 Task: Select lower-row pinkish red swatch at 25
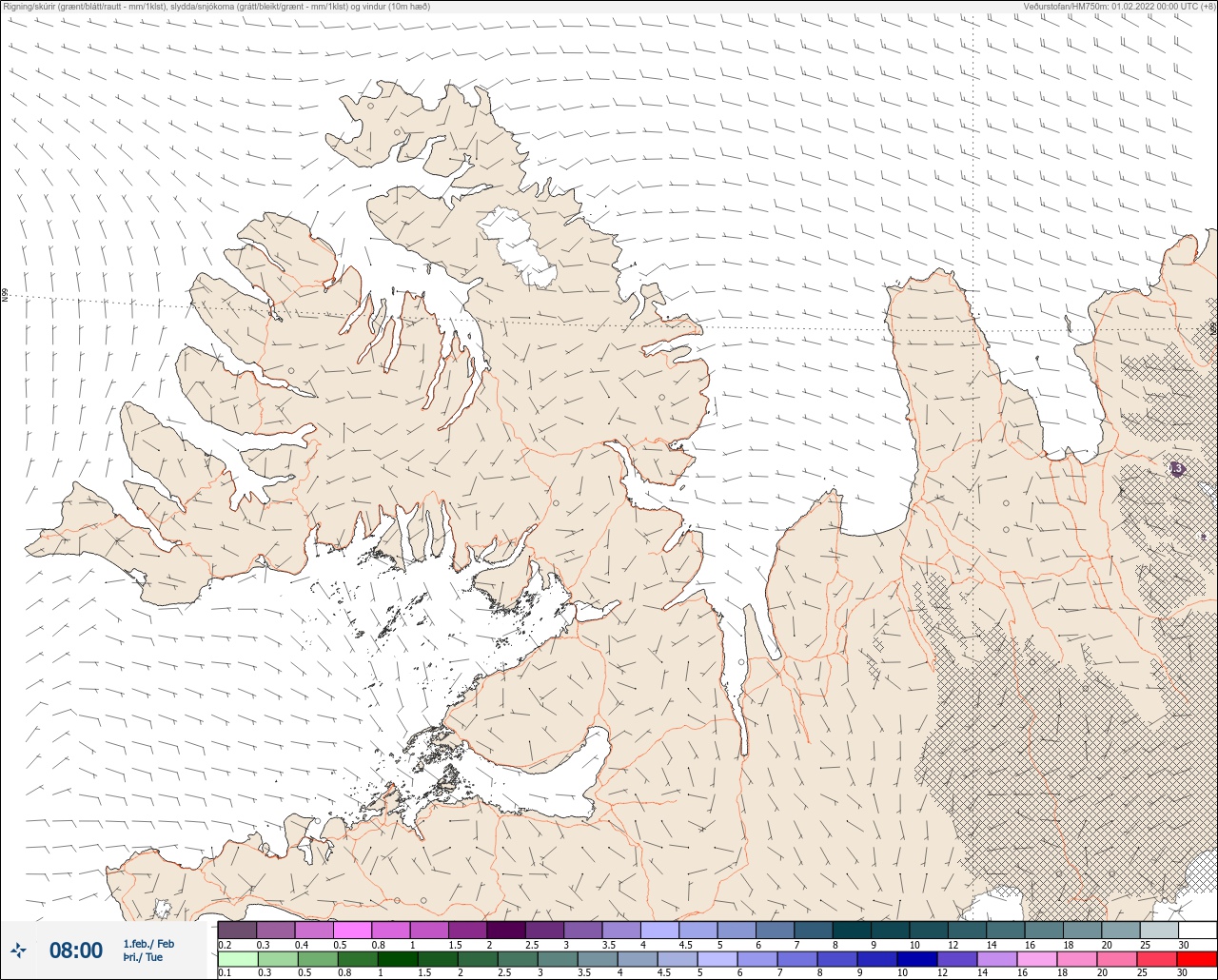point(1157,959)
